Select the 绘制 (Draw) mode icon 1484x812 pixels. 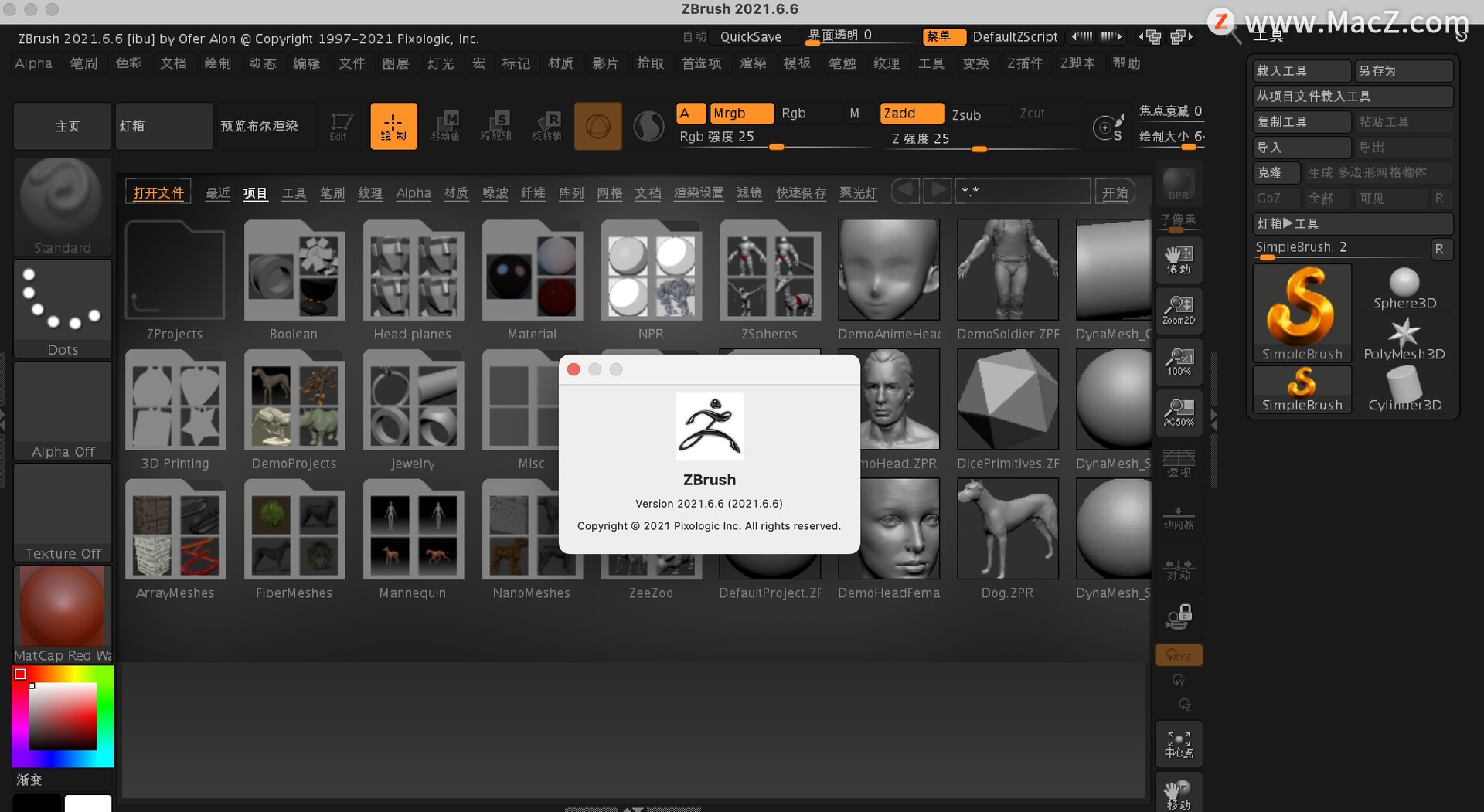click(393, 126)
